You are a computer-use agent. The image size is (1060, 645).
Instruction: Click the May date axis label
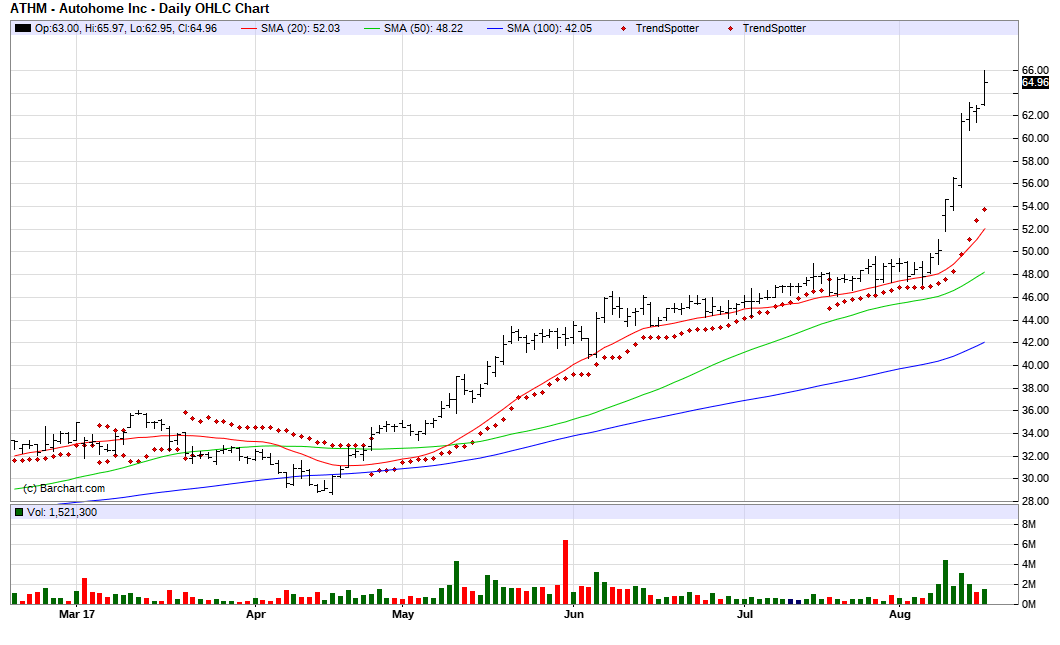(403, 614)
